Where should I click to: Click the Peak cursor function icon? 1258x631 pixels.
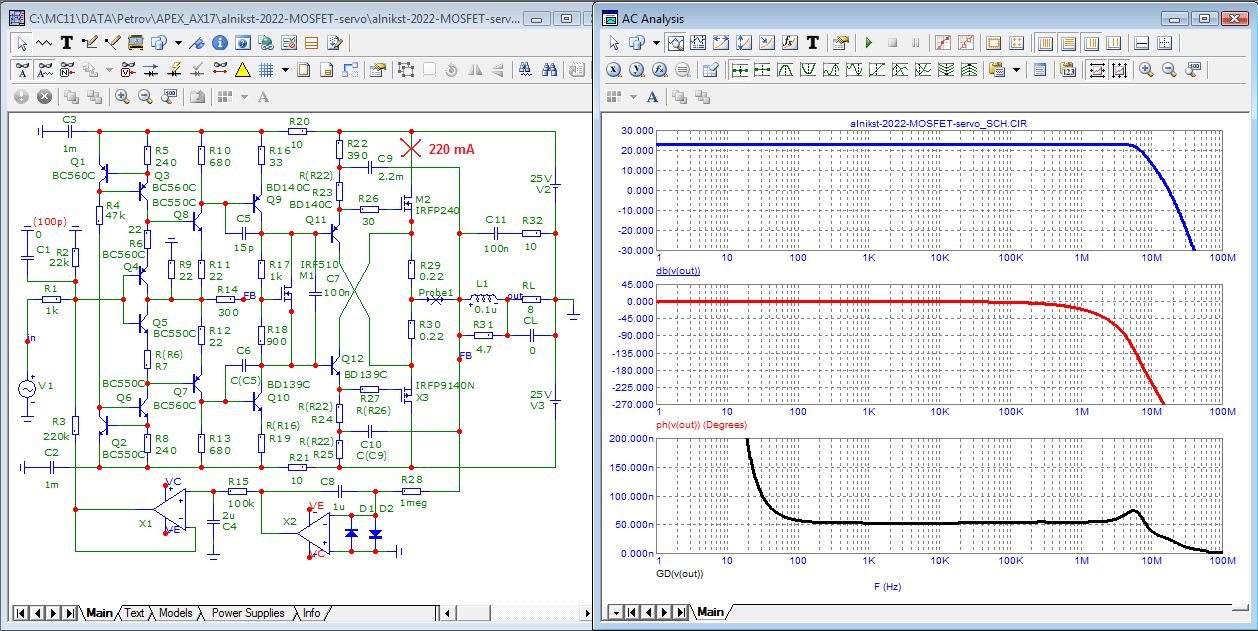pos(785,69)
